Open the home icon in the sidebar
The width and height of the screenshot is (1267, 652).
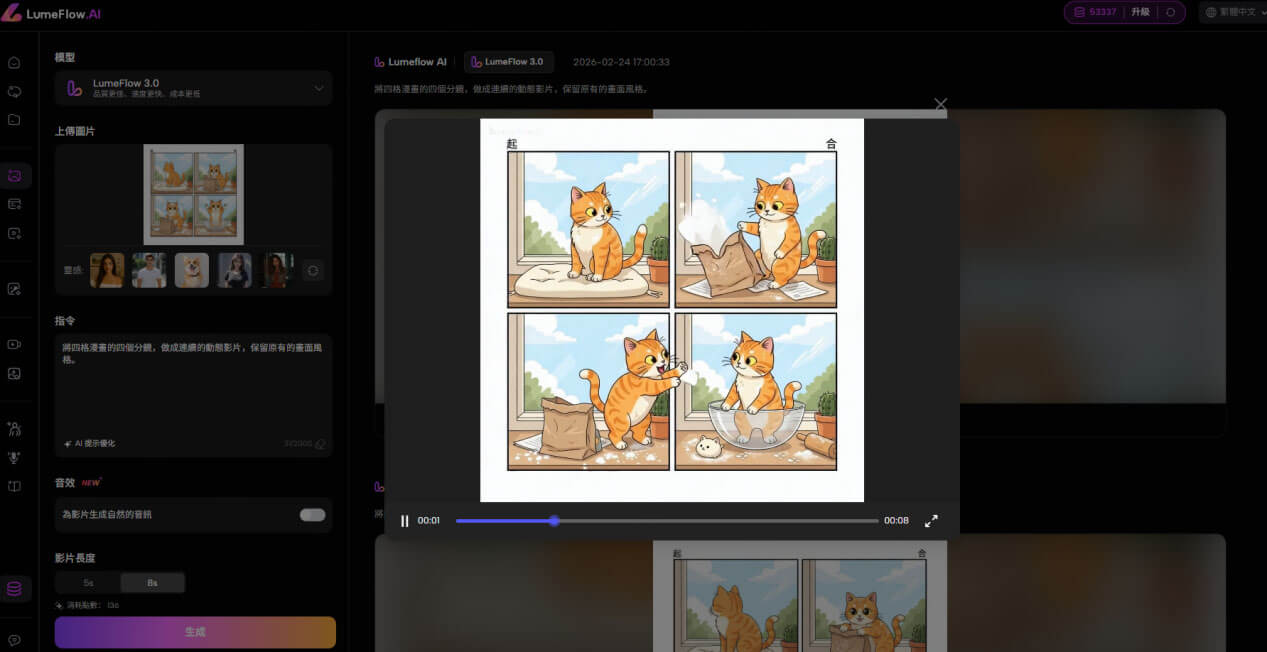pos(14,63)
